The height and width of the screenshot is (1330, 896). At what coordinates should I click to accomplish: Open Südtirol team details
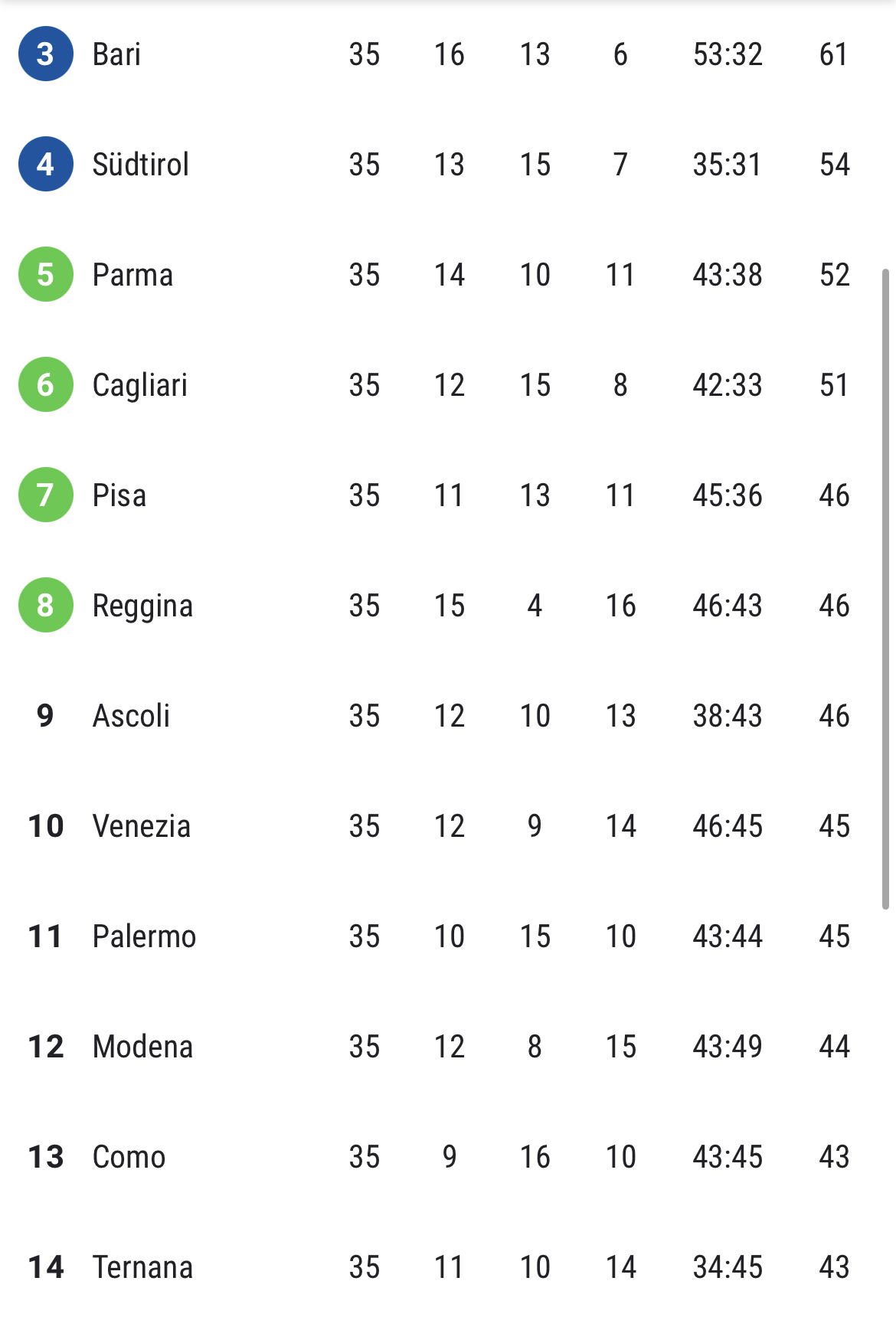coord(141,165)
